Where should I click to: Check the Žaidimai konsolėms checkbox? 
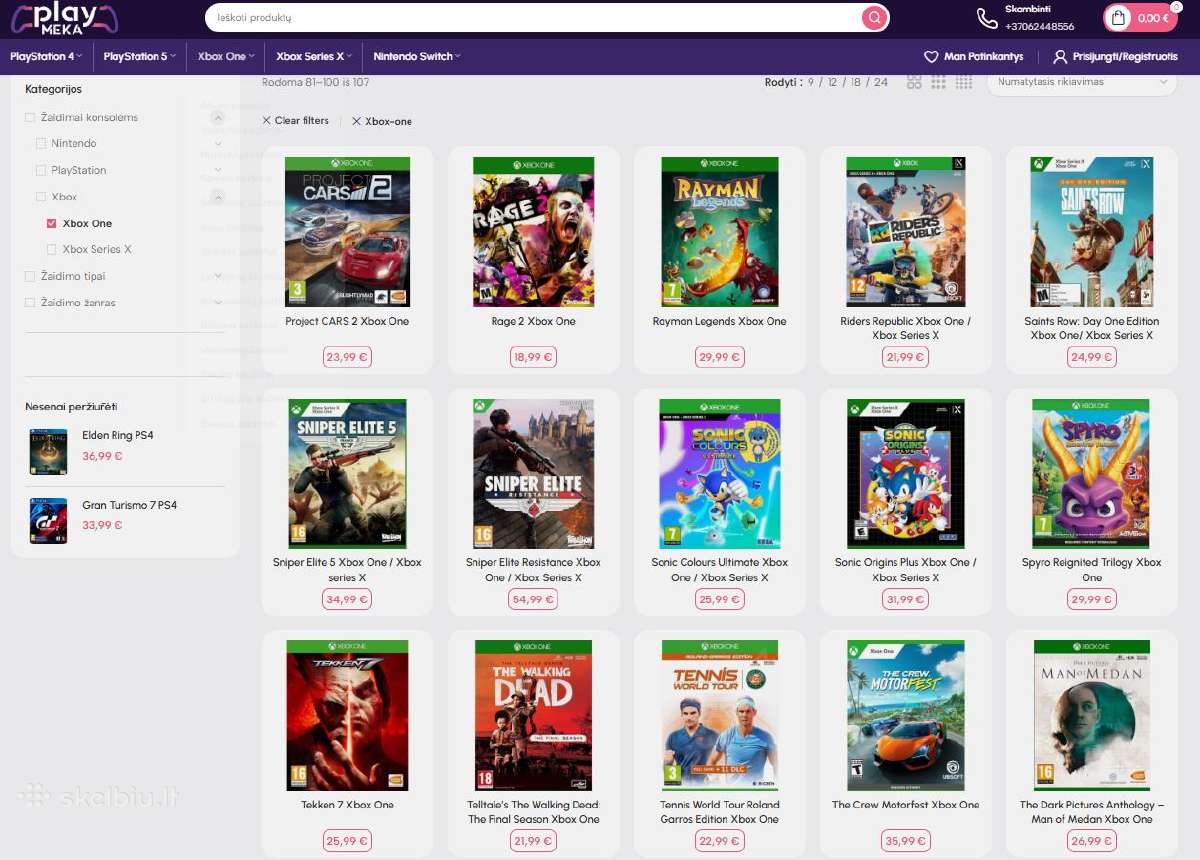30,118
